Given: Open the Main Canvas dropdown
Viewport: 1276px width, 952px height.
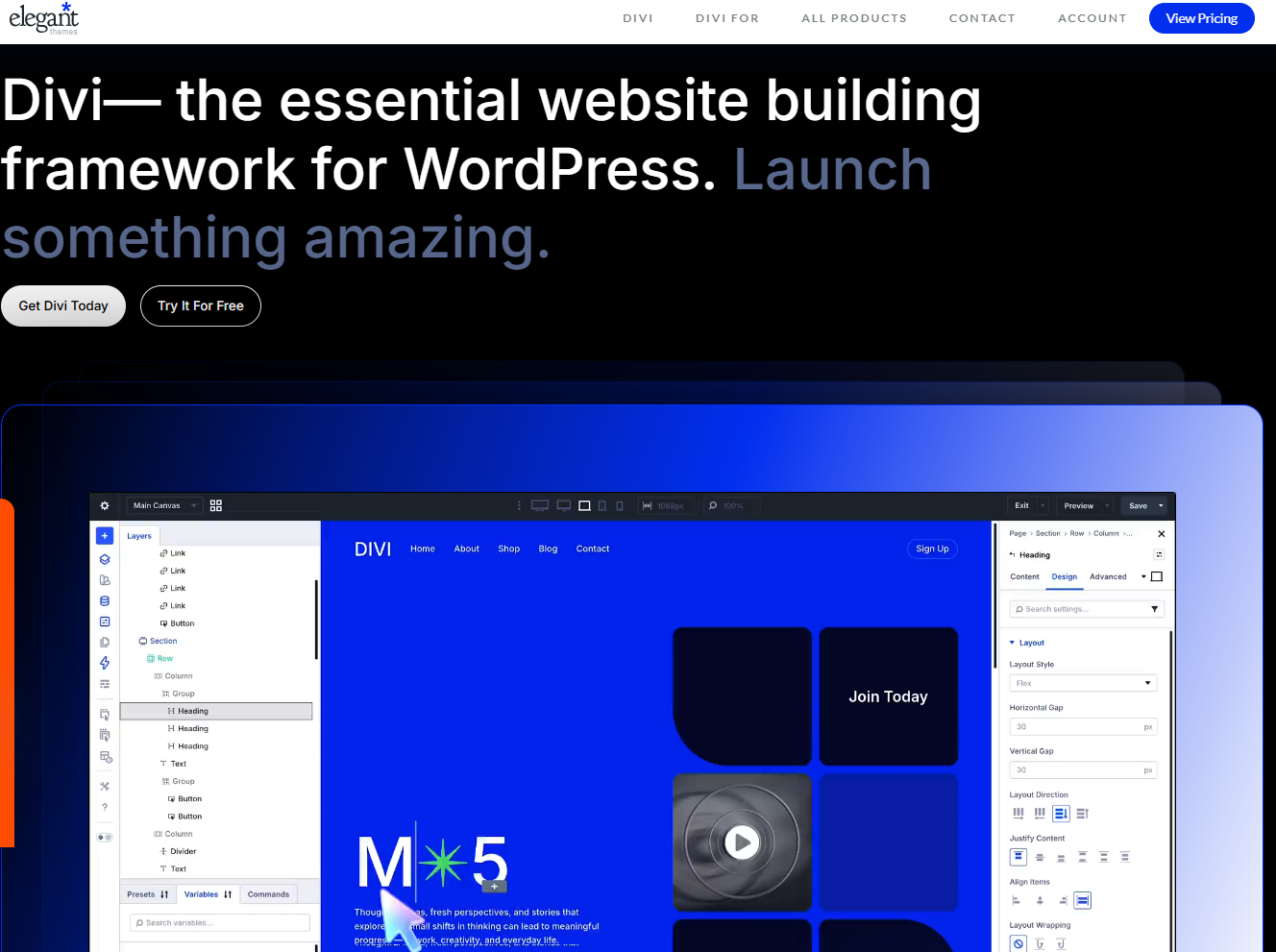Looking at the screenshot, I should point(164,505).
